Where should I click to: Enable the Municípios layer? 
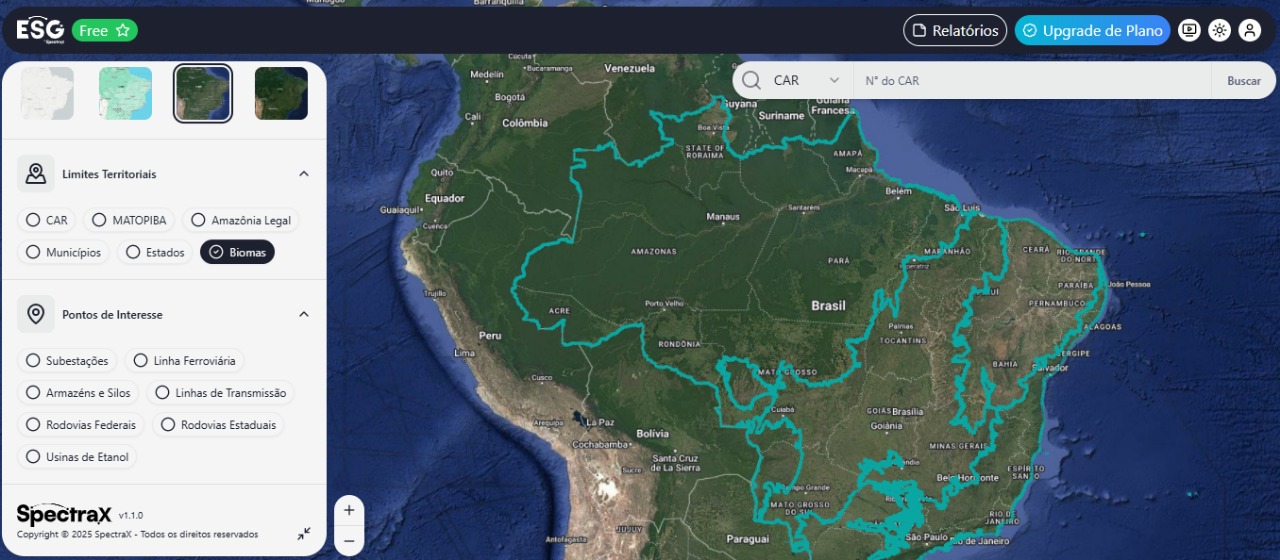tap(64, 252)
